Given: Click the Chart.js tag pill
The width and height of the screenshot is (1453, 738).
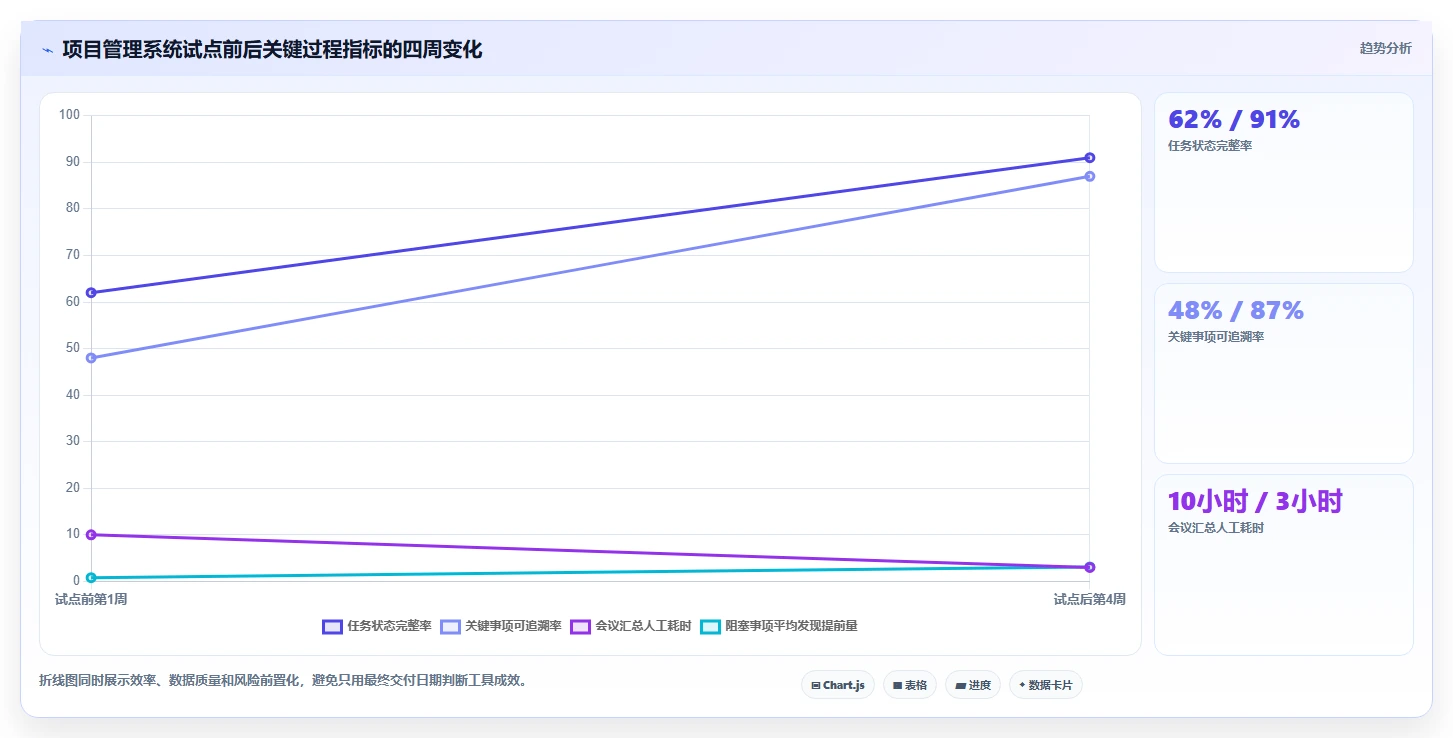Looking at the screenshot, I should pos(838,685).
